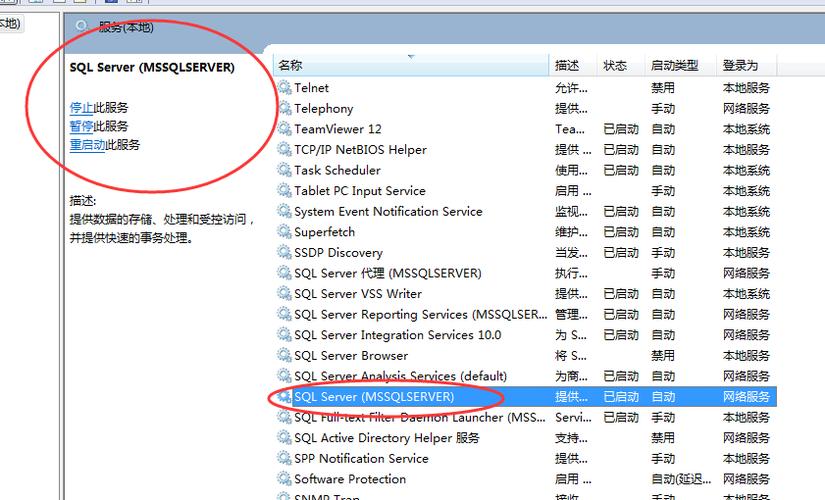Click 停止 link to stop the service

click(82, 108)
